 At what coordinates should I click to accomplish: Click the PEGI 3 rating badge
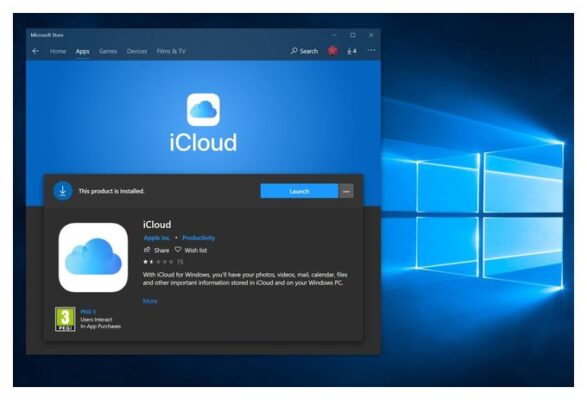65,319
